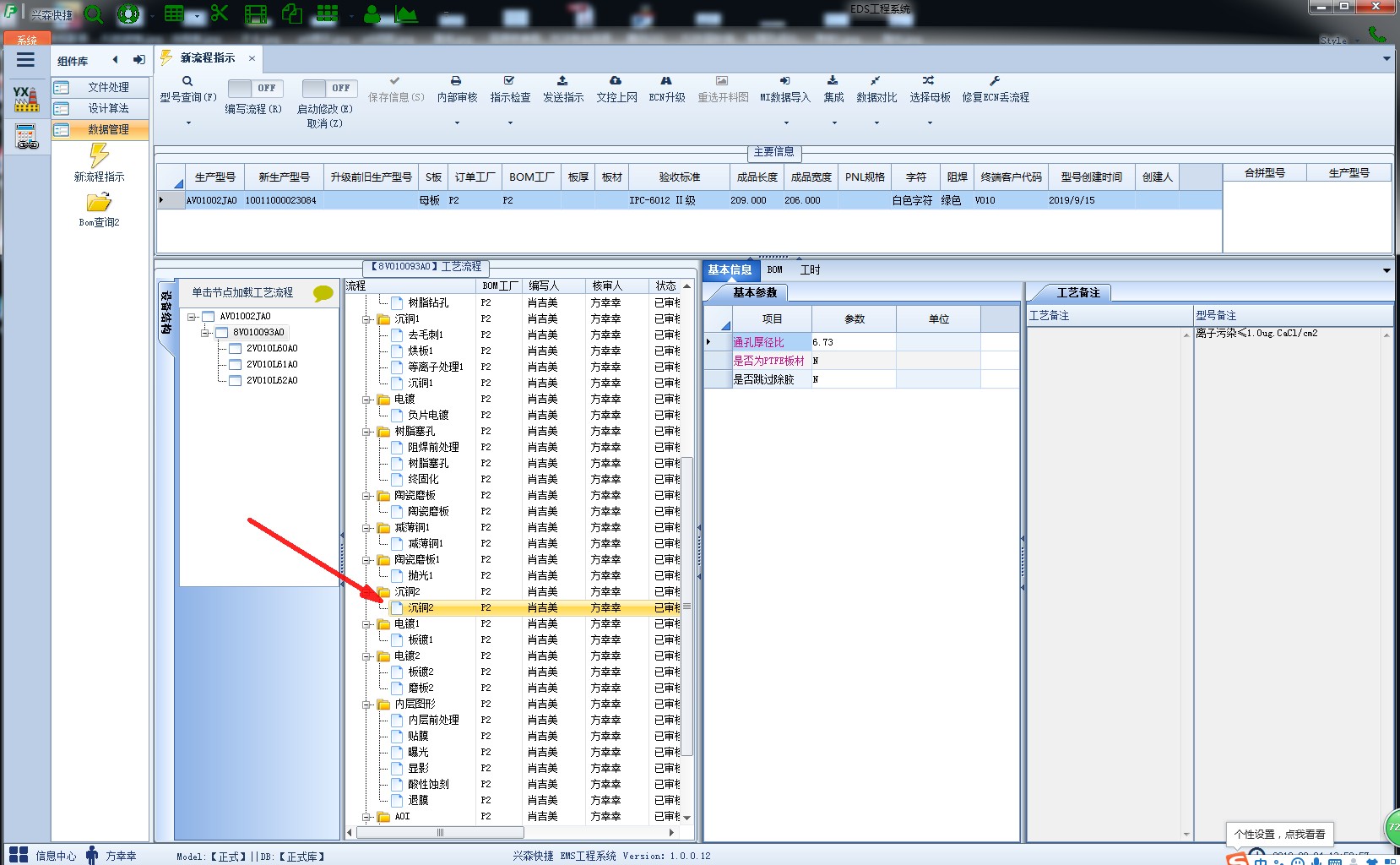Open 新流程指示 lightning icon in component library
Screen dimensions: 1400x865
pyautogui.click(x=100, y=156)
